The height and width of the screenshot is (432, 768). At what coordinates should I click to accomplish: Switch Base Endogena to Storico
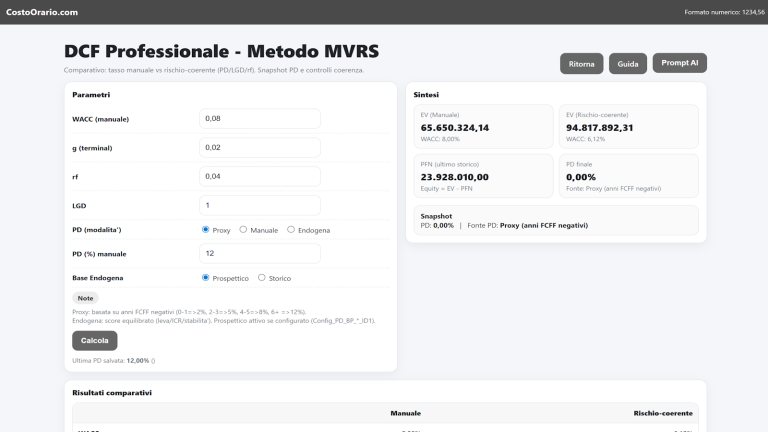point(262,278)
